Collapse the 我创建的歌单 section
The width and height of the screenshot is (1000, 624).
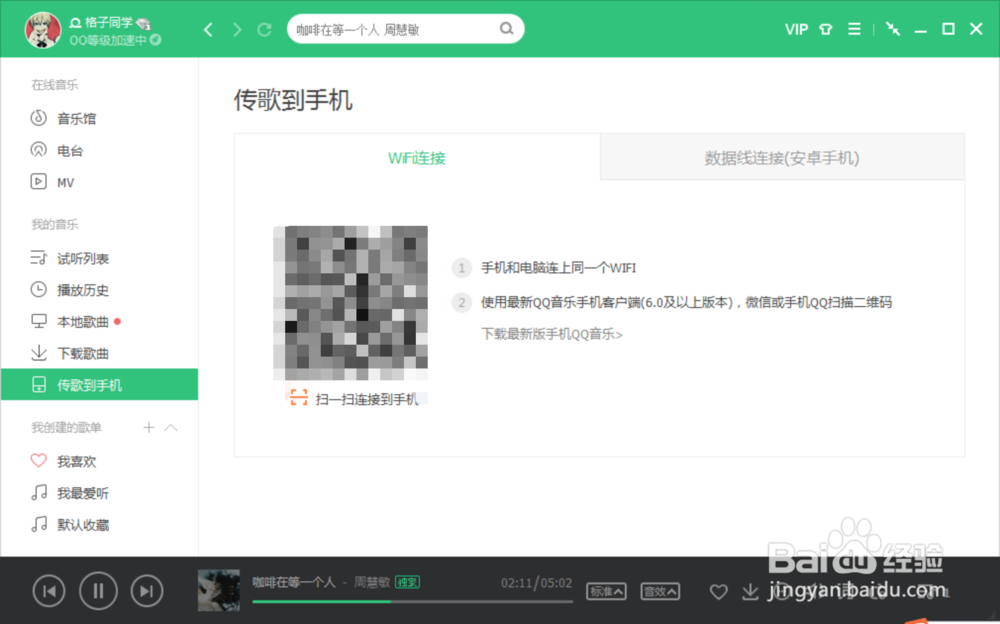171,427
